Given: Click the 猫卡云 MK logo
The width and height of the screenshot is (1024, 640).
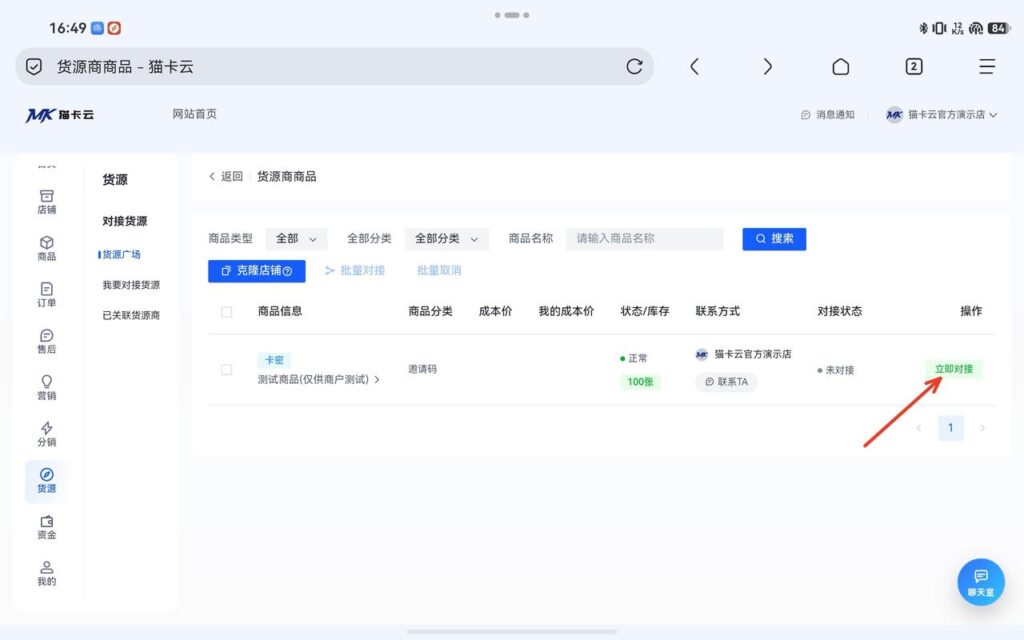Looking at the screenshot, I should 59,115.
